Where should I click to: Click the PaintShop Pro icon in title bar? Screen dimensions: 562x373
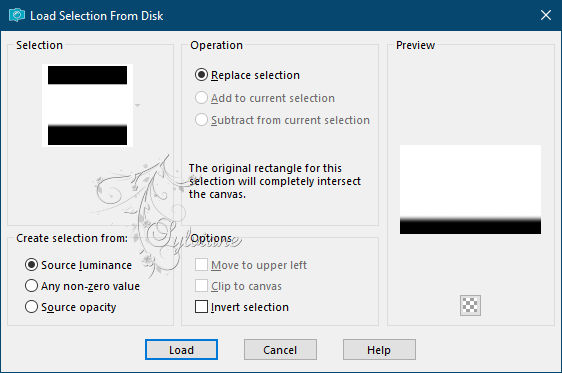coord(17,15)
